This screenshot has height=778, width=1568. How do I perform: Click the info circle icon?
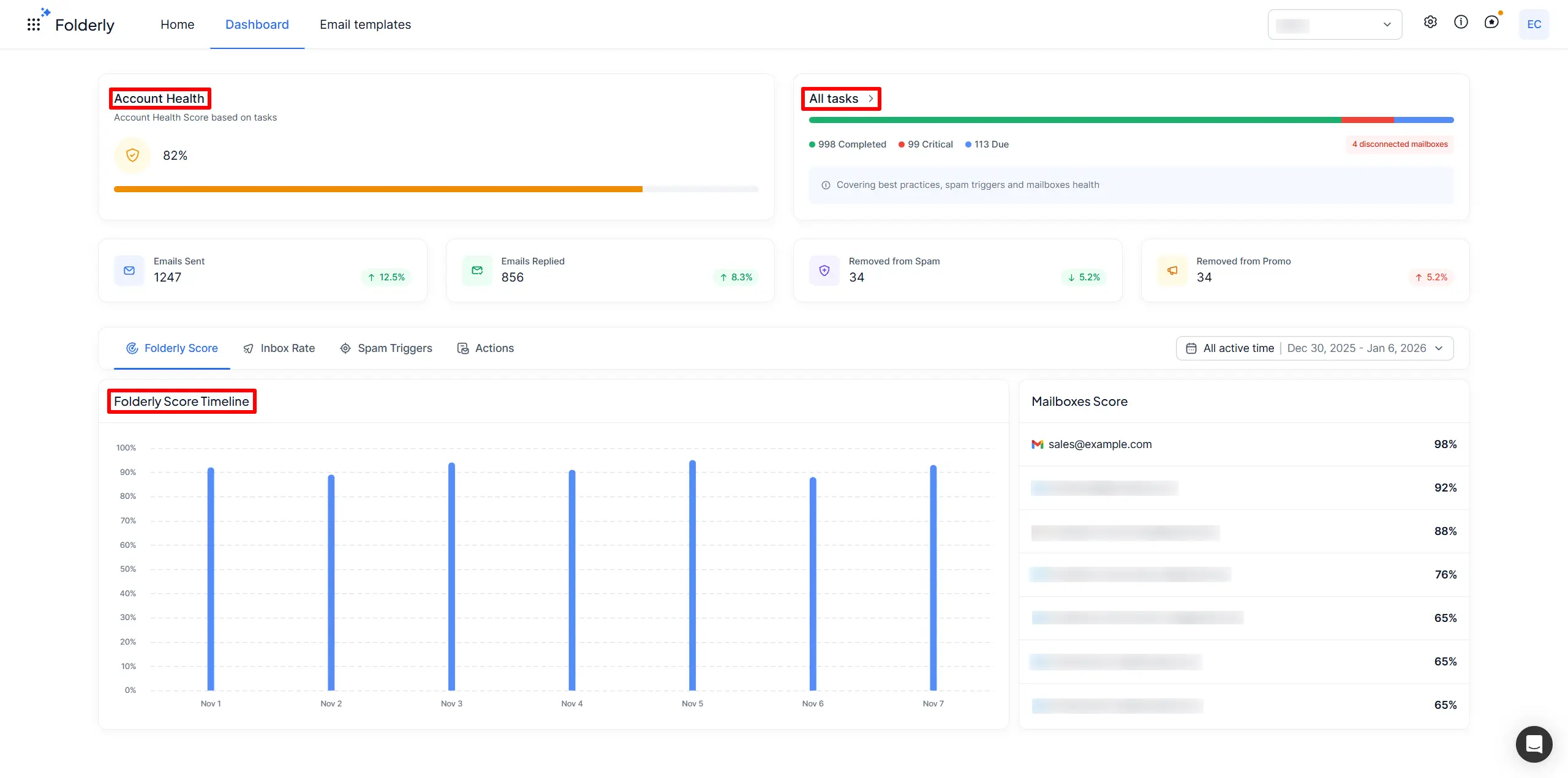pyautogui.click(x=1461, y=22)
